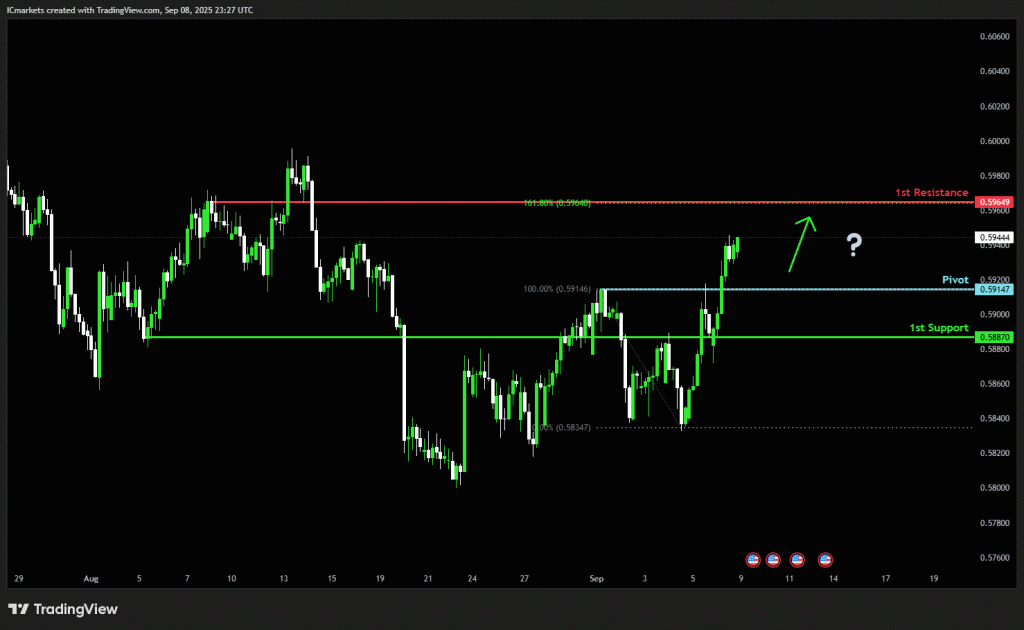Click the '24' date label on time axis

pos(472,578)
